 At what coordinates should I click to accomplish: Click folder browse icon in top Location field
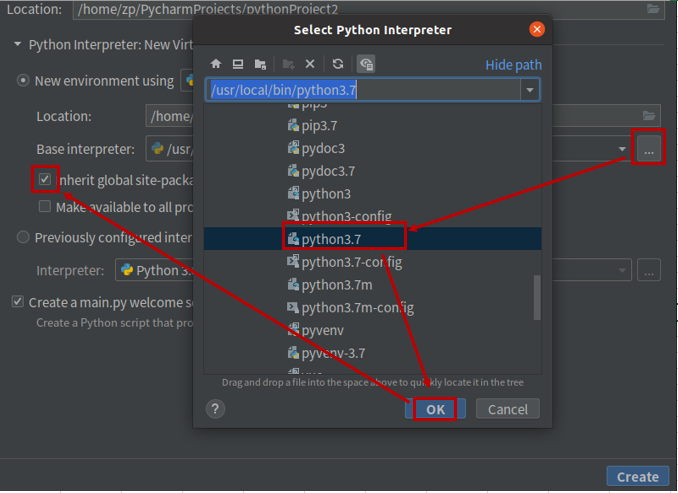(653, 9)
